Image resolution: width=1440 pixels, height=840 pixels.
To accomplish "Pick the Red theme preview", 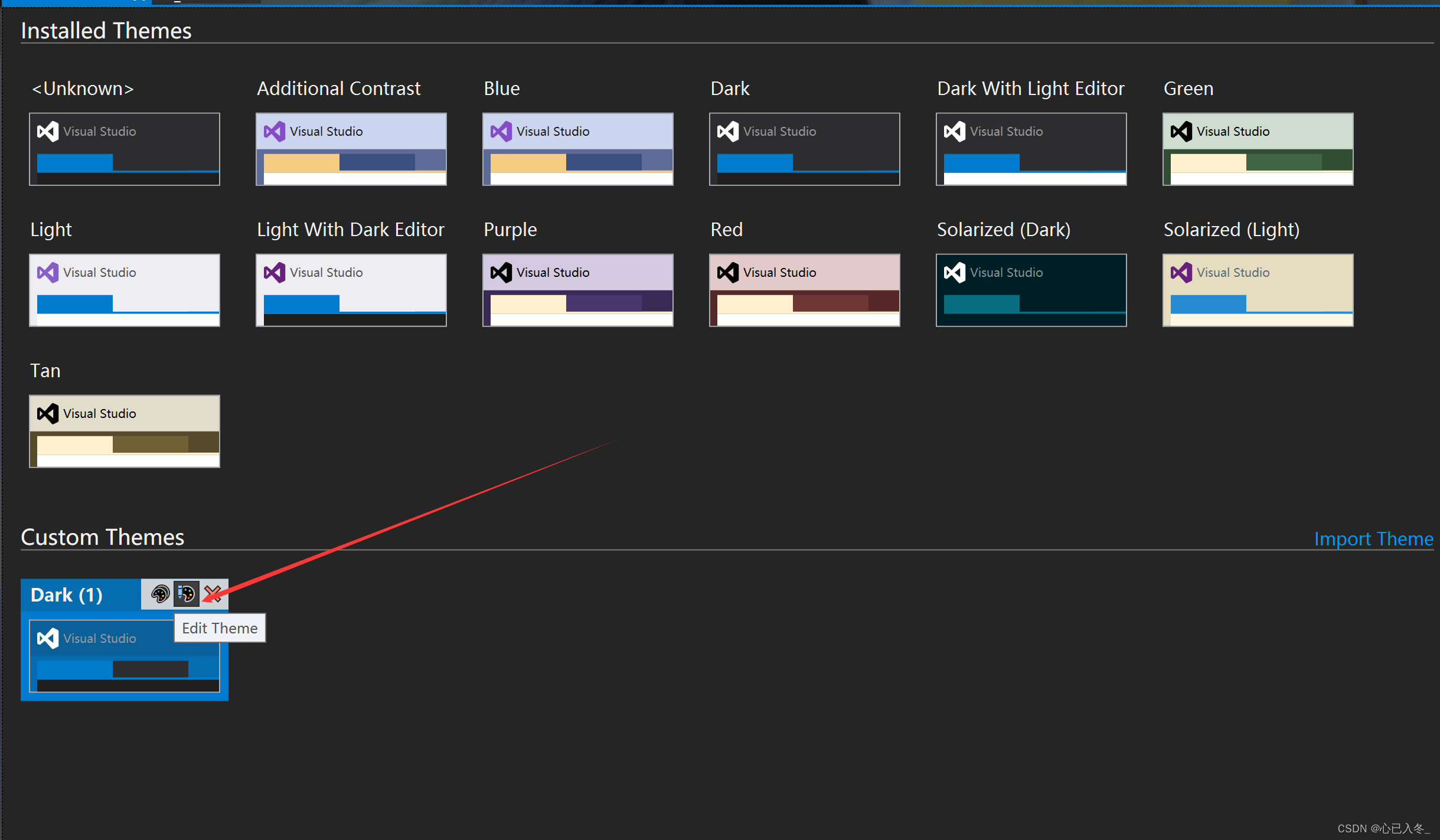I will [x=804, y=290].
